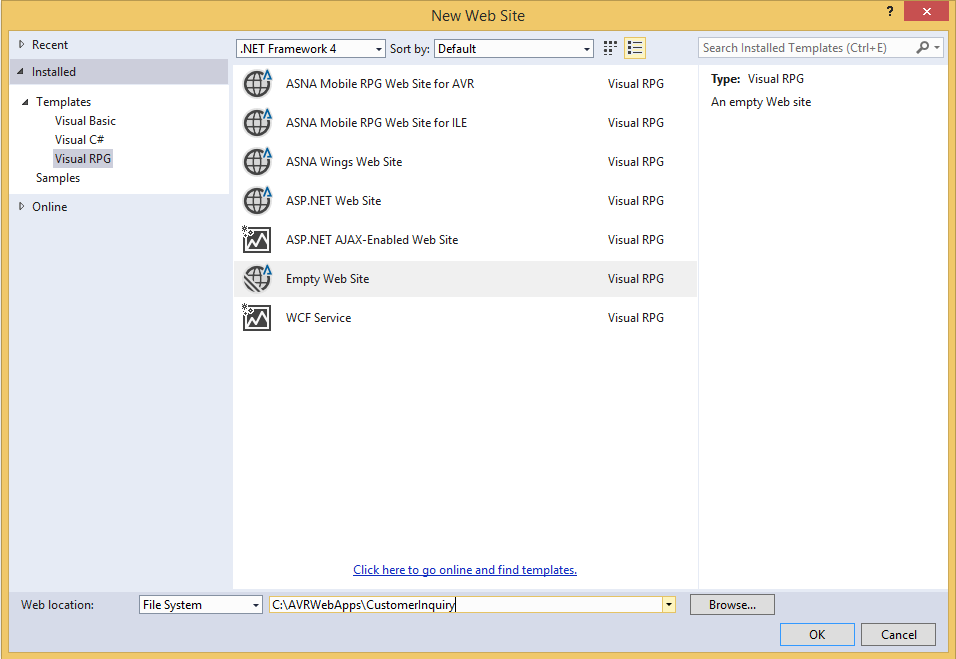Select the Recent category label
The image size is (956, 659).
point(50,45)
